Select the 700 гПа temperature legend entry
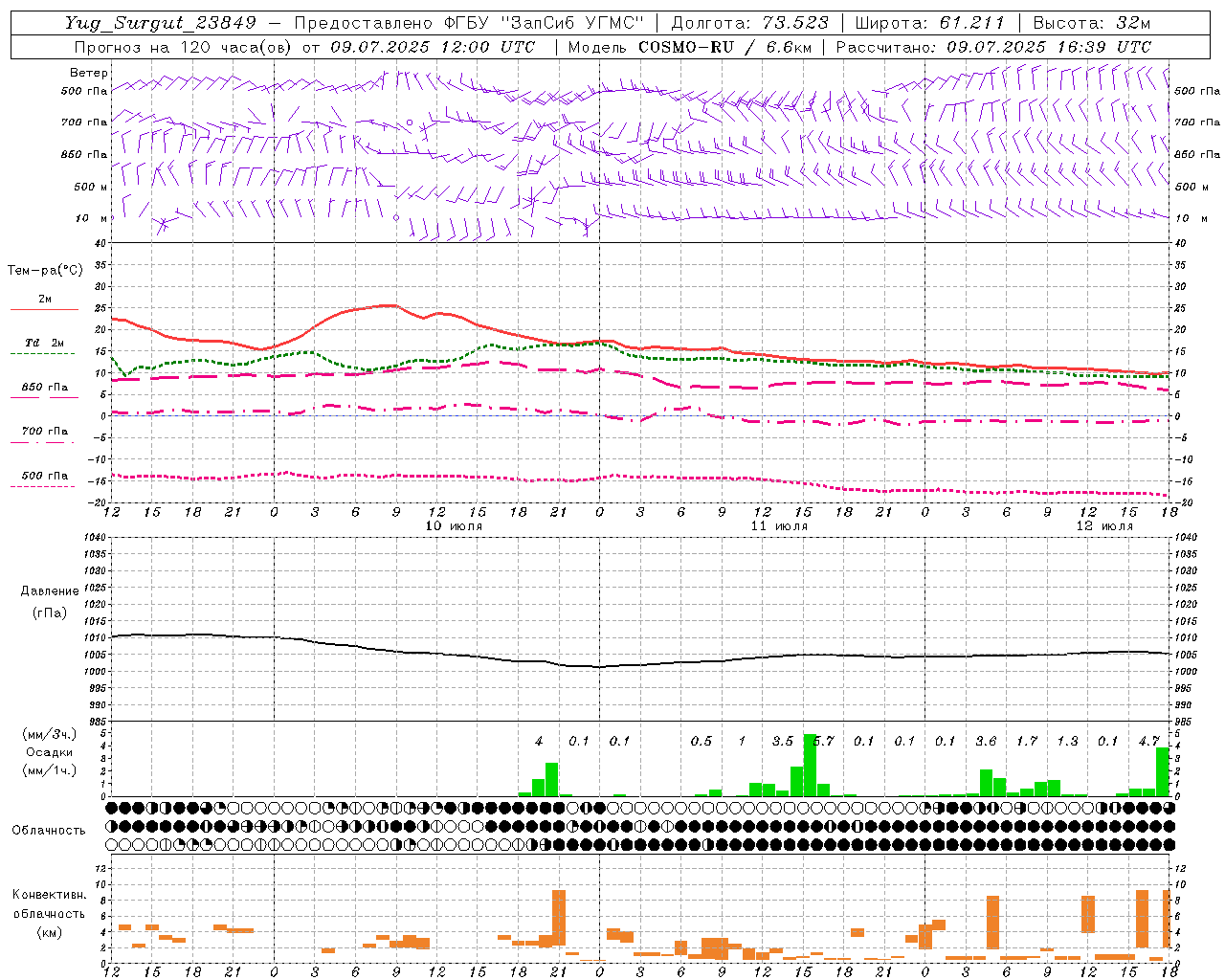Image resolution: width=1225 pixels, height=980 pixels. (45, 432)
